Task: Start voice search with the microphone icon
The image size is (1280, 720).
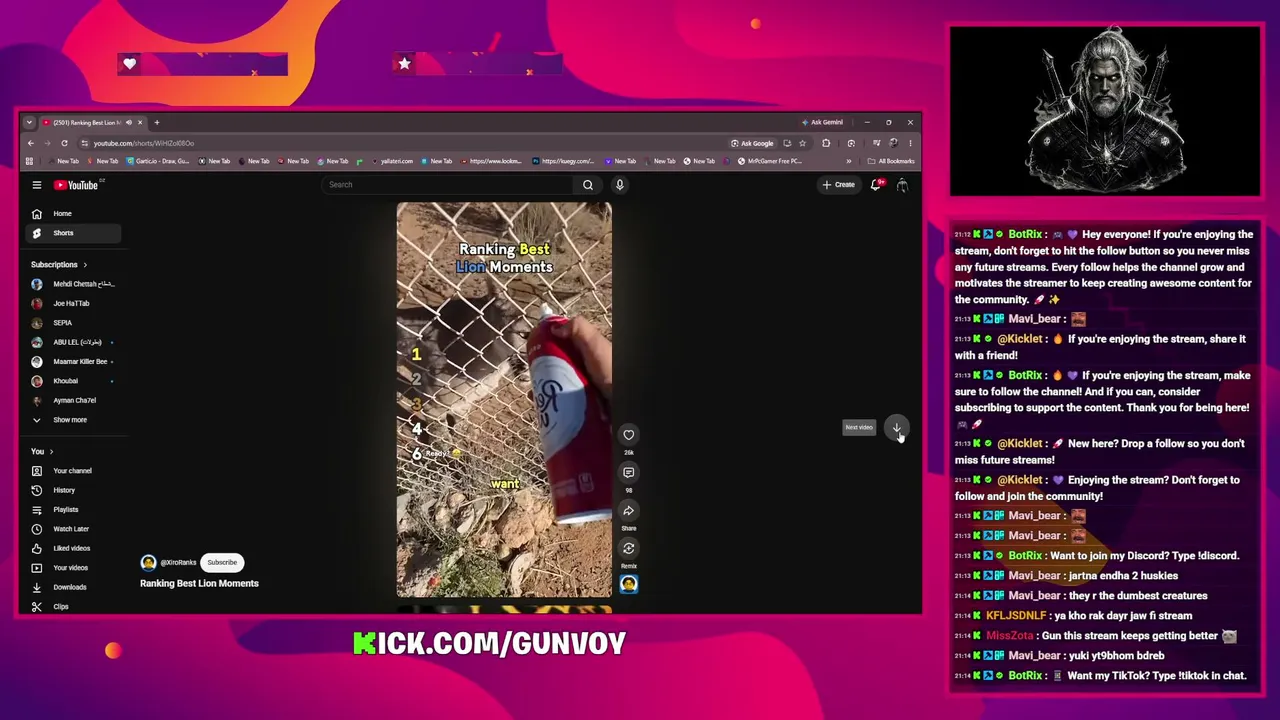Action: [619, 185]
